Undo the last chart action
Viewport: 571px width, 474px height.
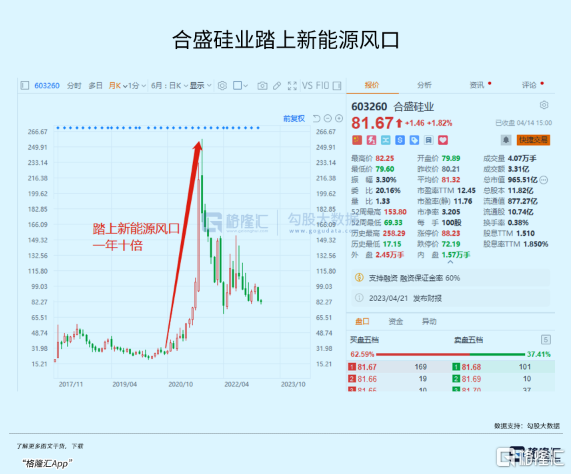point(316,118)
